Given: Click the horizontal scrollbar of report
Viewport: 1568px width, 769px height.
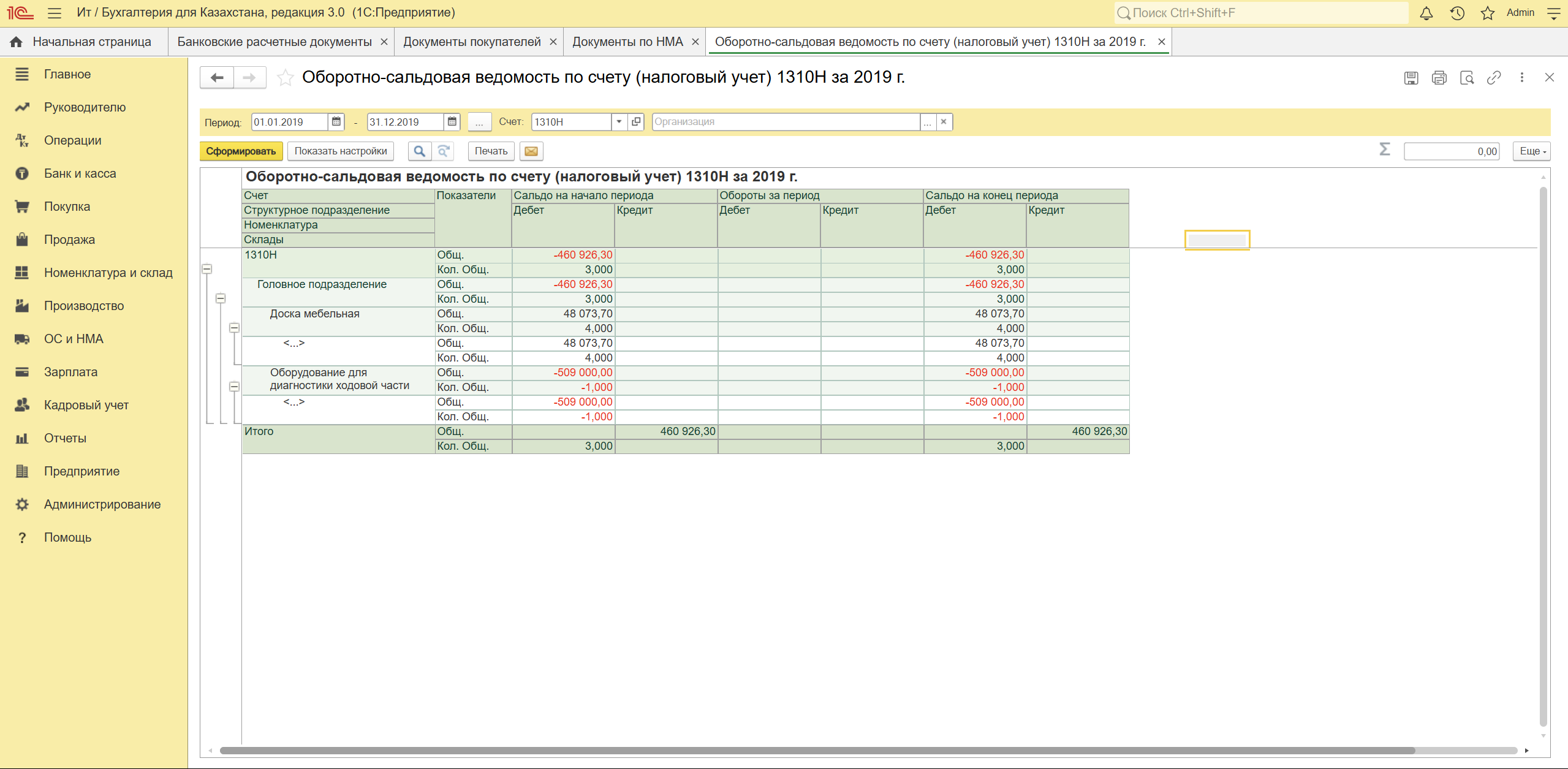Looking at the screenshot, I should (x=817, y=751).
